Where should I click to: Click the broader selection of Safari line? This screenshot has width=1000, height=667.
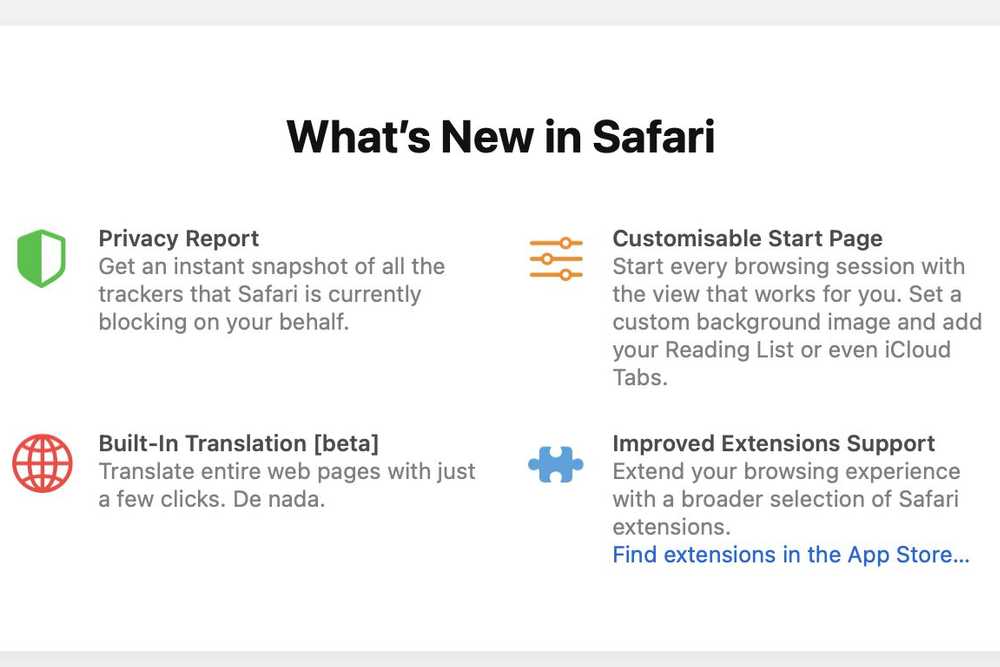point(786,499)
